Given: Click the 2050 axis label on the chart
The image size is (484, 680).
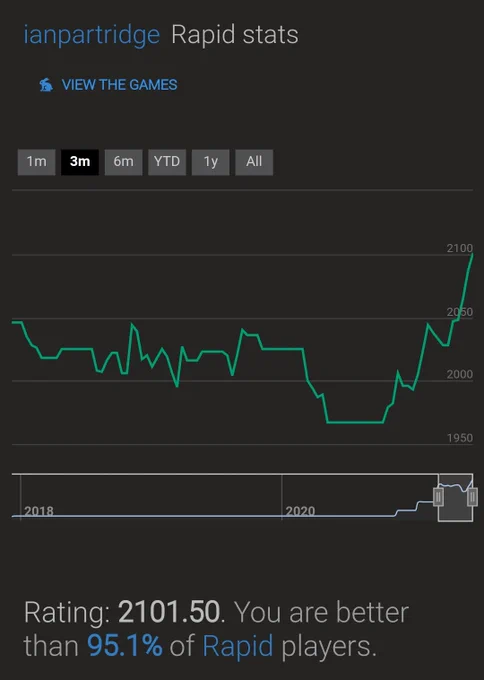Looking at the screenshot, I should [460, 312].
